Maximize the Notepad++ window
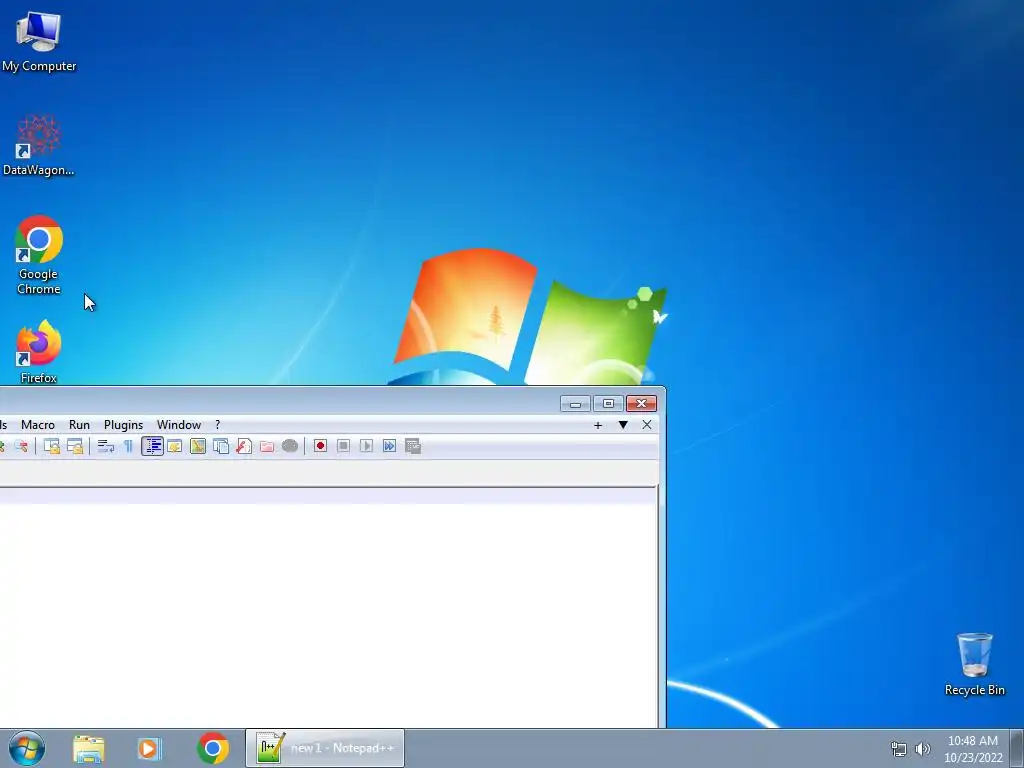Viewport: 1024px width, 768px height. coord(608,404)
